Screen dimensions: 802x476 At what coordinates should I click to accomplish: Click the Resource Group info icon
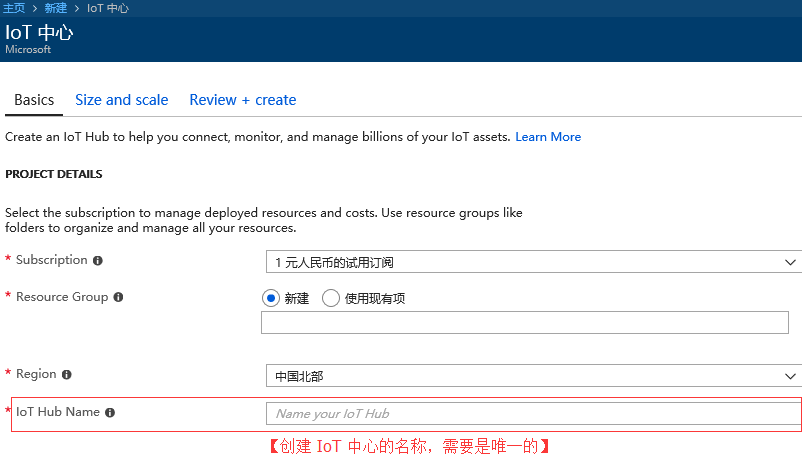point(118,298)
